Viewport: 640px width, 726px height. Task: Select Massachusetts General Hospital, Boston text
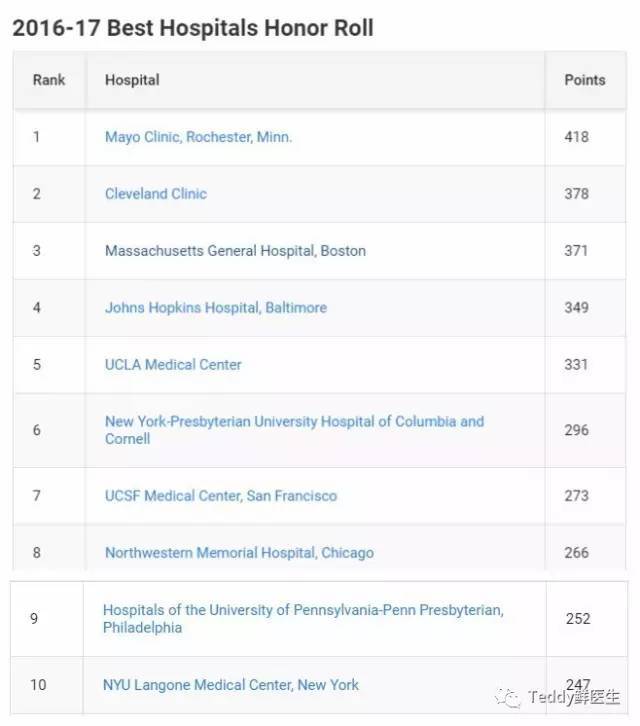coord(235,251)
